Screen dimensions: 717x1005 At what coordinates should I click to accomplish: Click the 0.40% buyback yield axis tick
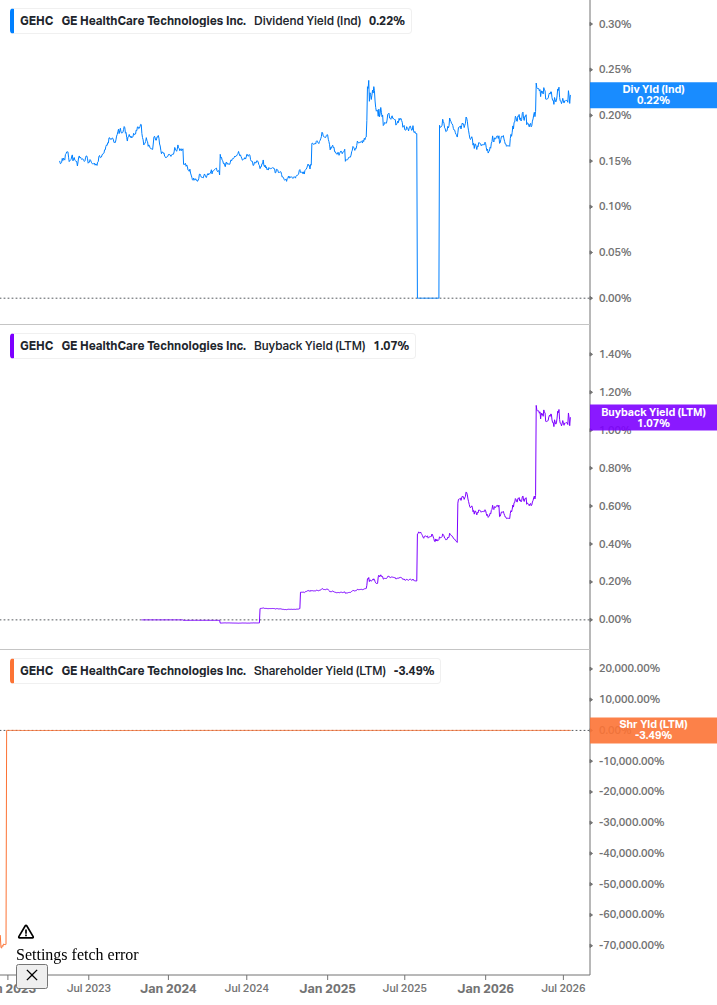click(614, 544)
